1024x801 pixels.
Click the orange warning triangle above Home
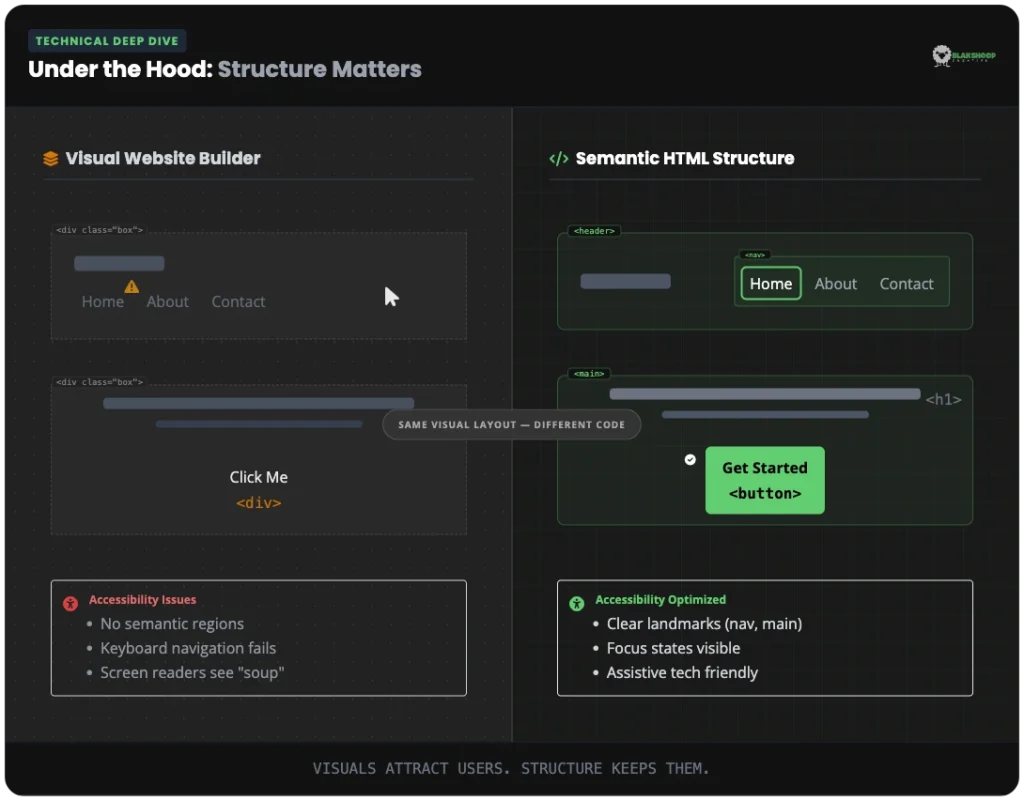[131, 287]
